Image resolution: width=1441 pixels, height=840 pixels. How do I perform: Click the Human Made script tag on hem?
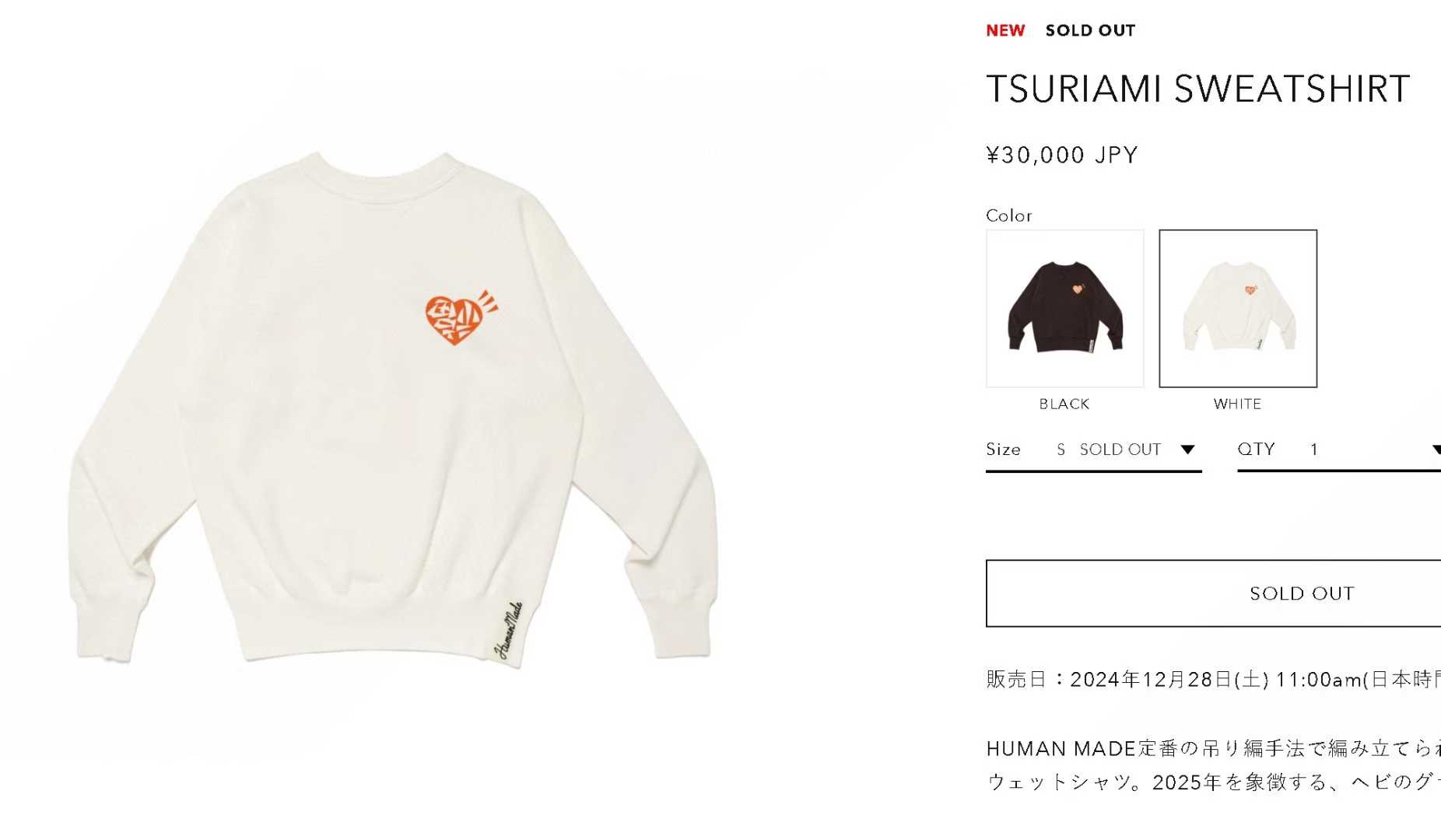(509, 631)
